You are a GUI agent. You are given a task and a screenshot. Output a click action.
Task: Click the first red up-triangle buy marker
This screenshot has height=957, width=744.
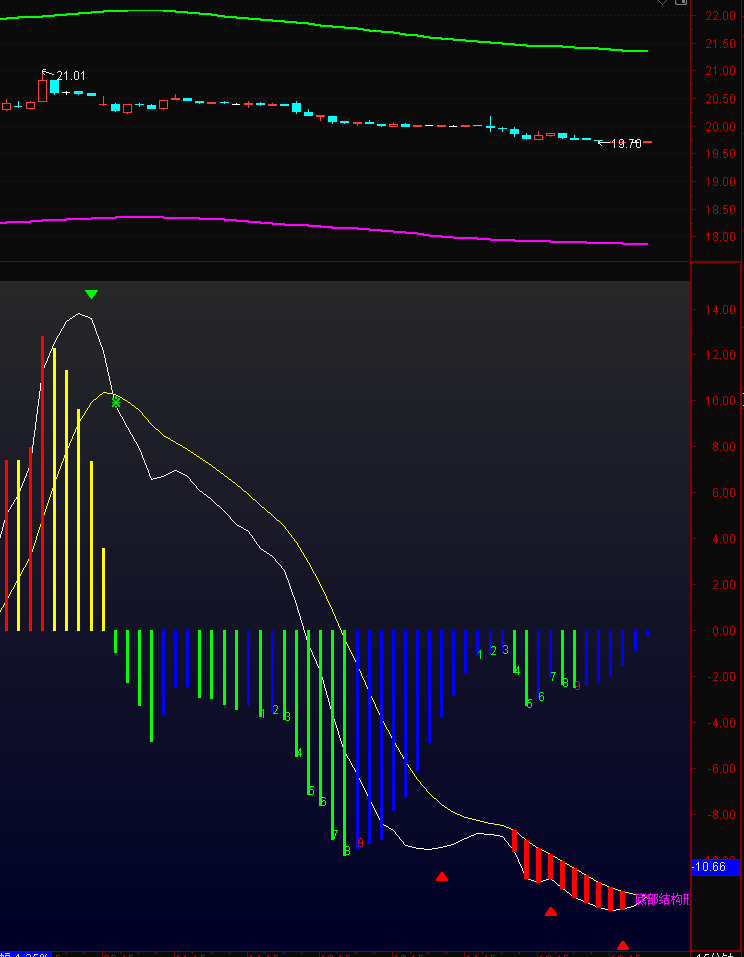pyautogui.click(x=442, y=876)
